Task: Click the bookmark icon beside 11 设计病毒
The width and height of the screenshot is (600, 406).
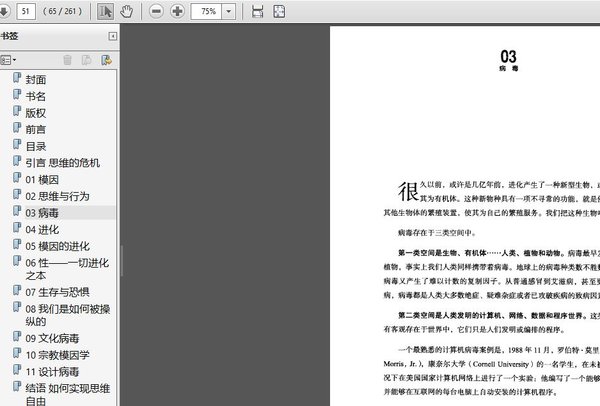Action: (17, 370)
